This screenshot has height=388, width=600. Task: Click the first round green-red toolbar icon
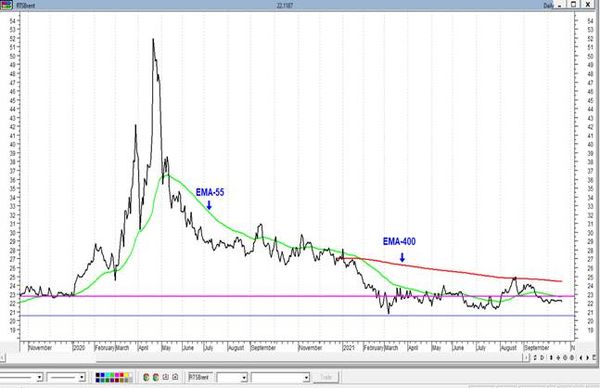tap(146, 377)
